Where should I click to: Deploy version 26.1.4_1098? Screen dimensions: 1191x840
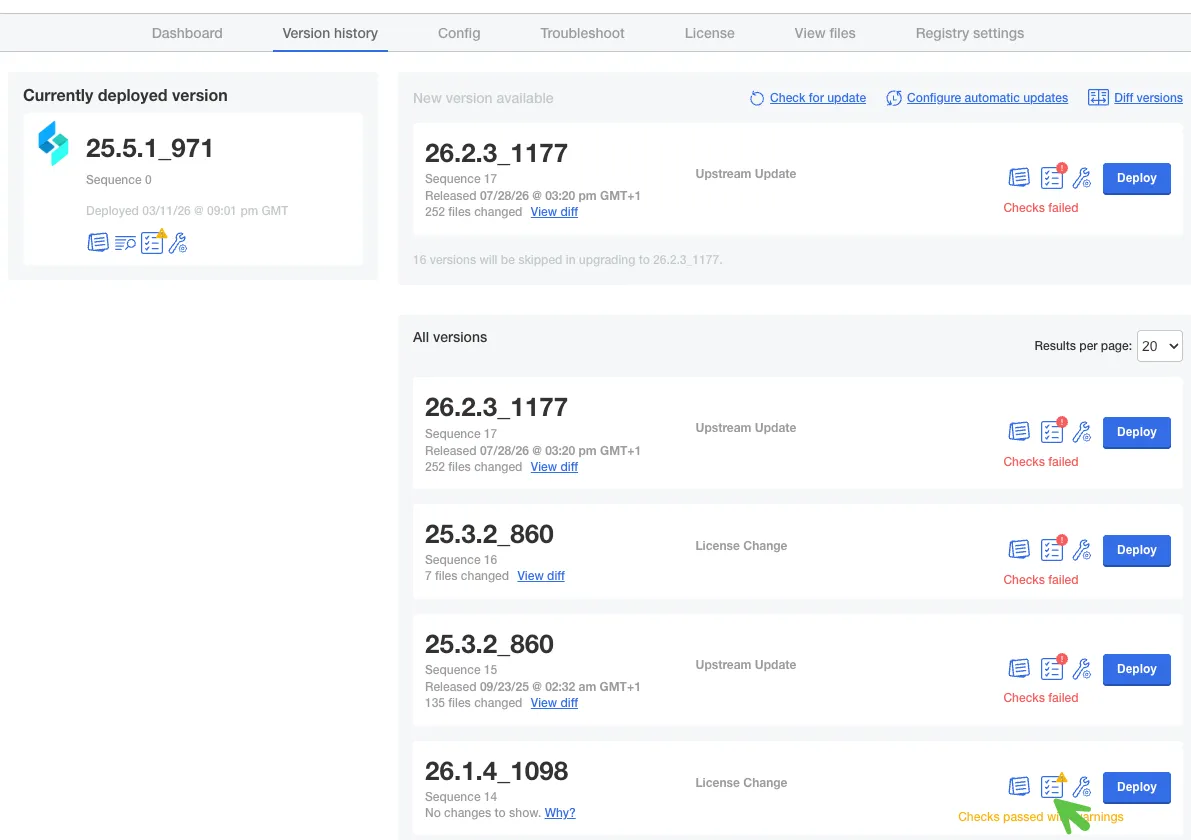(x=1136, y=788)
